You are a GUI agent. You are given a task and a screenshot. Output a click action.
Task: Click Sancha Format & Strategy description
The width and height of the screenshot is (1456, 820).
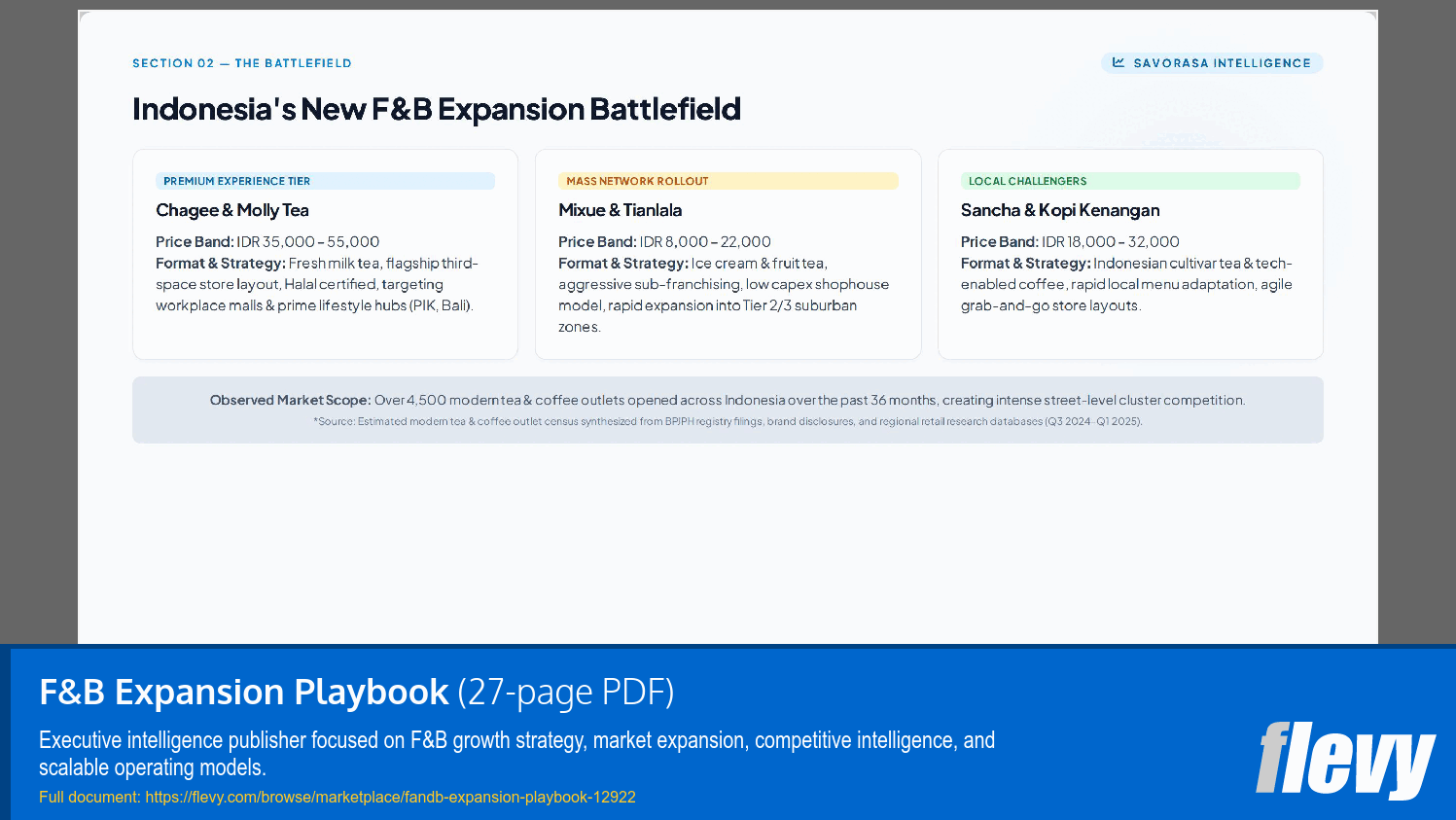[1126, 284]
